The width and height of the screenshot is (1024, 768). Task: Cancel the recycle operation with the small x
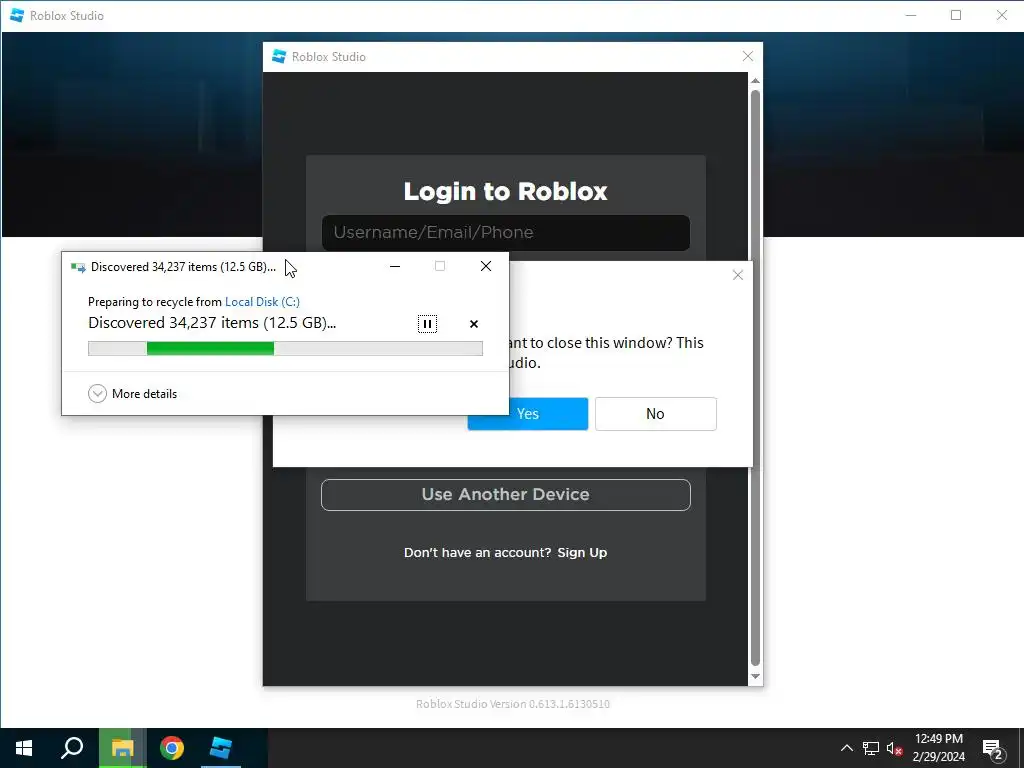tap(474, 324)
